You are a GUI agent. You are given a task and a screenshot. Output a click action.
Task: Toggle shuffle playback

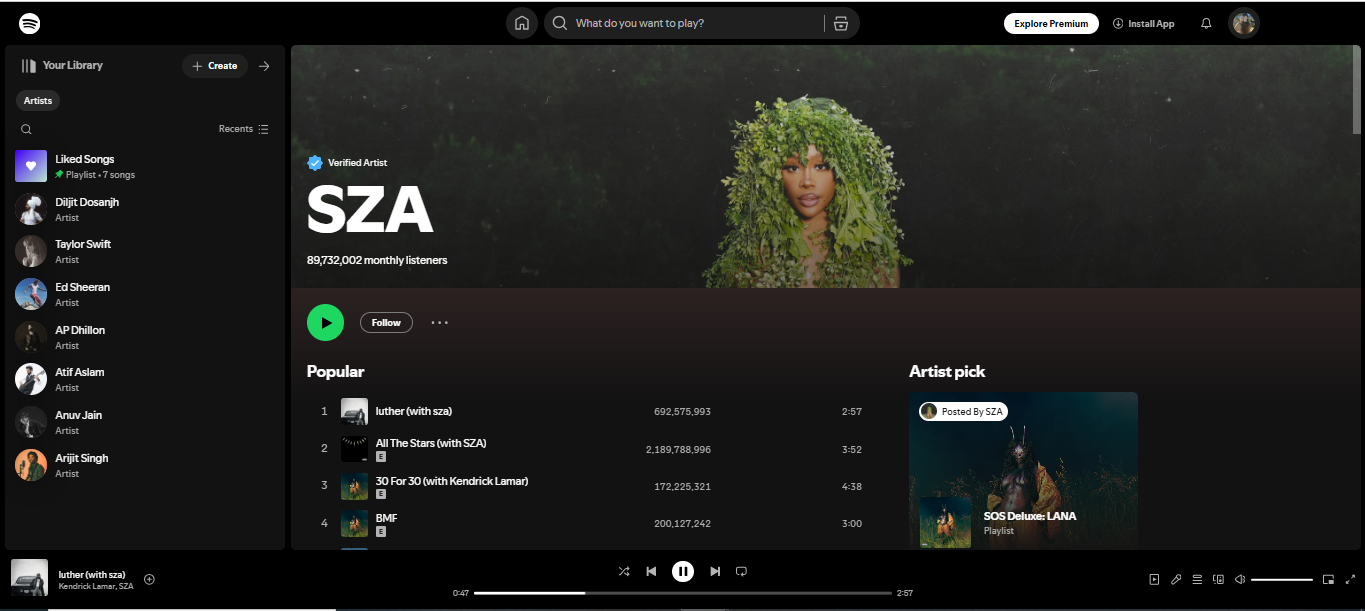(x=624, y=571)
